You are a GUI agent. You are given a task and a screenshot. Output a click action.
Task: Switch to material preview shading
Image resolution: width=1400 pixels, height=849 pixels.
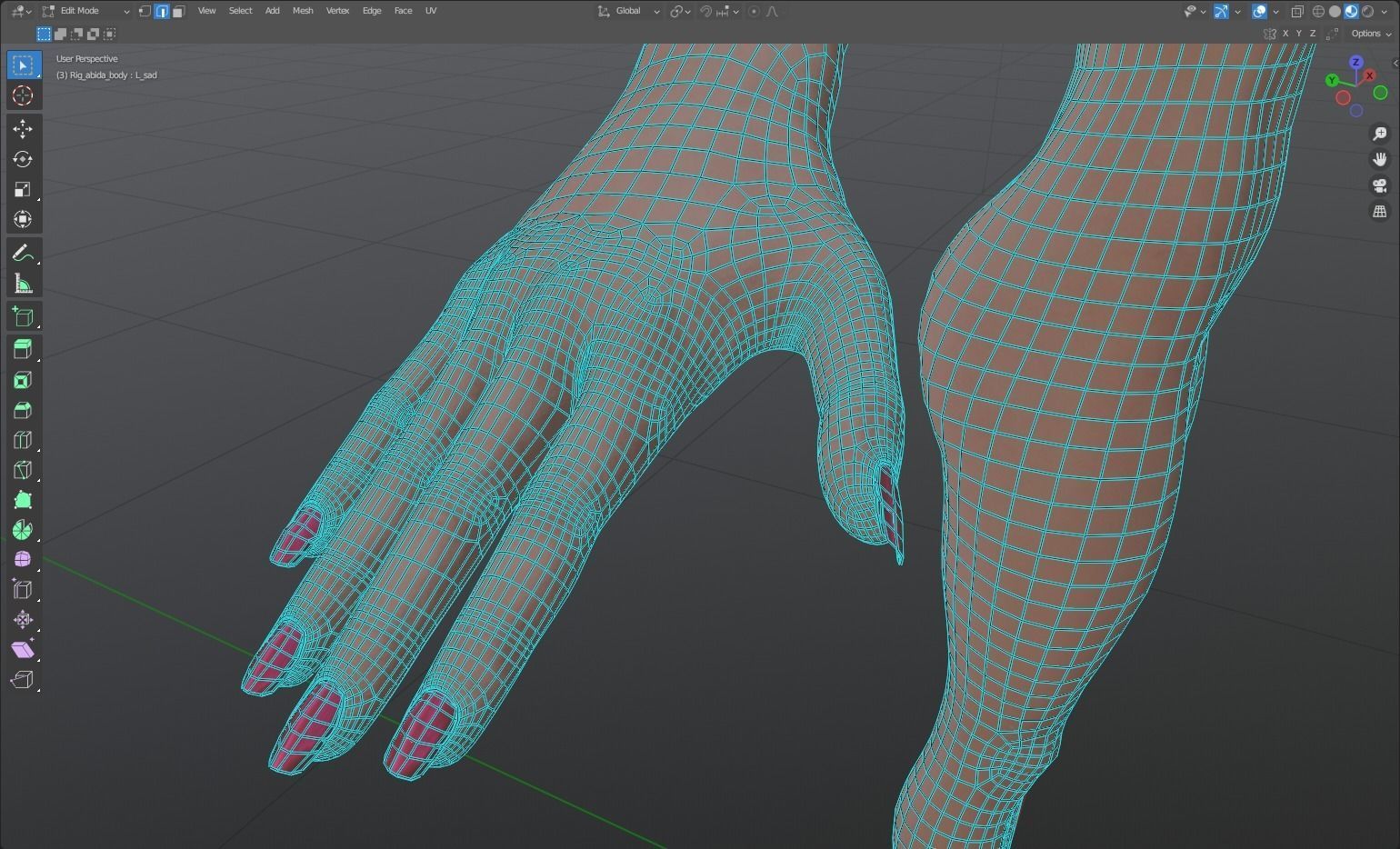pyautogui.click(x=1352, y=11)
